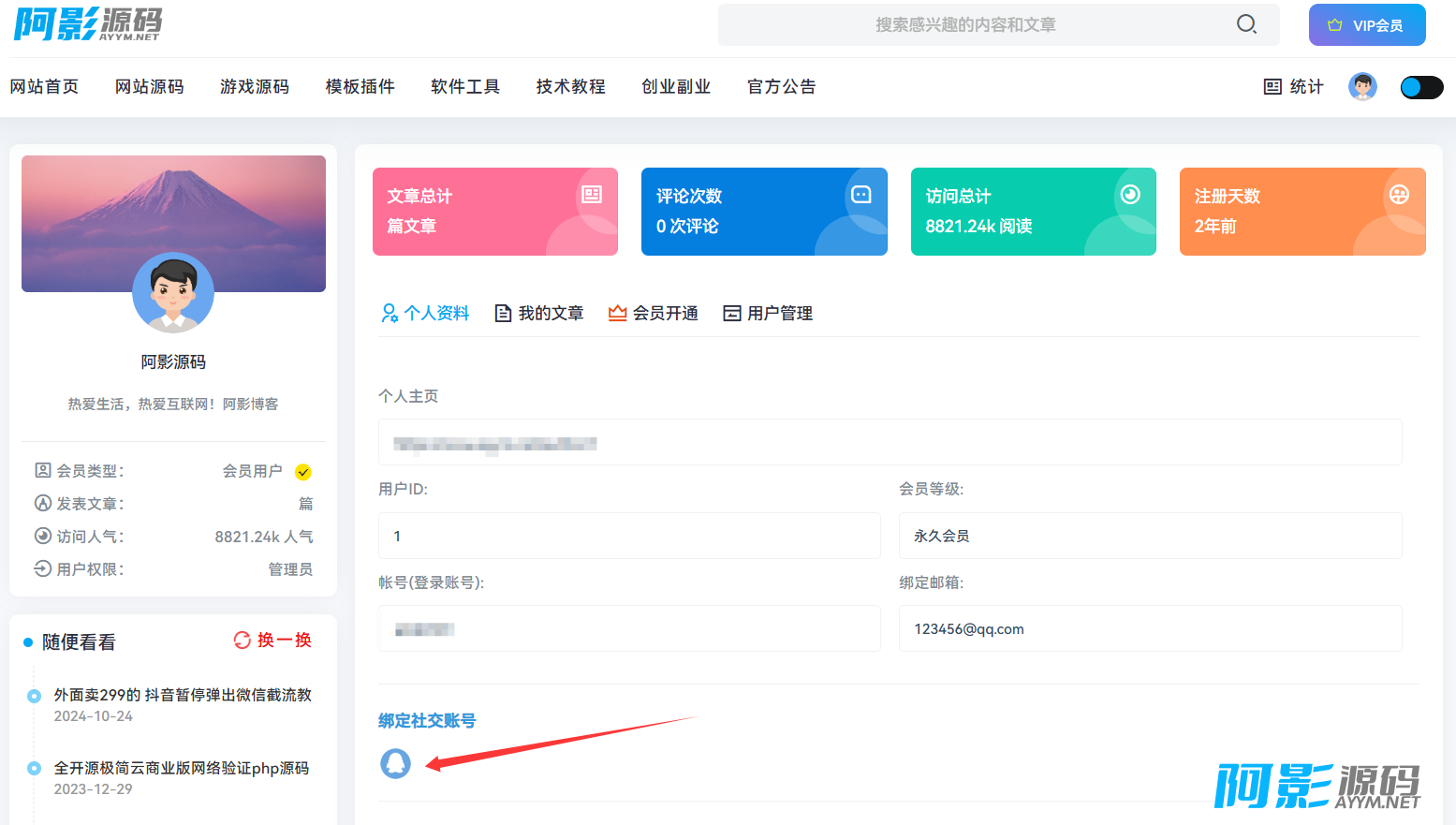Click the VIP会员 button
Image resolution: width=1456 pixels, height=825 pixels.
(x=1366, y=25)
